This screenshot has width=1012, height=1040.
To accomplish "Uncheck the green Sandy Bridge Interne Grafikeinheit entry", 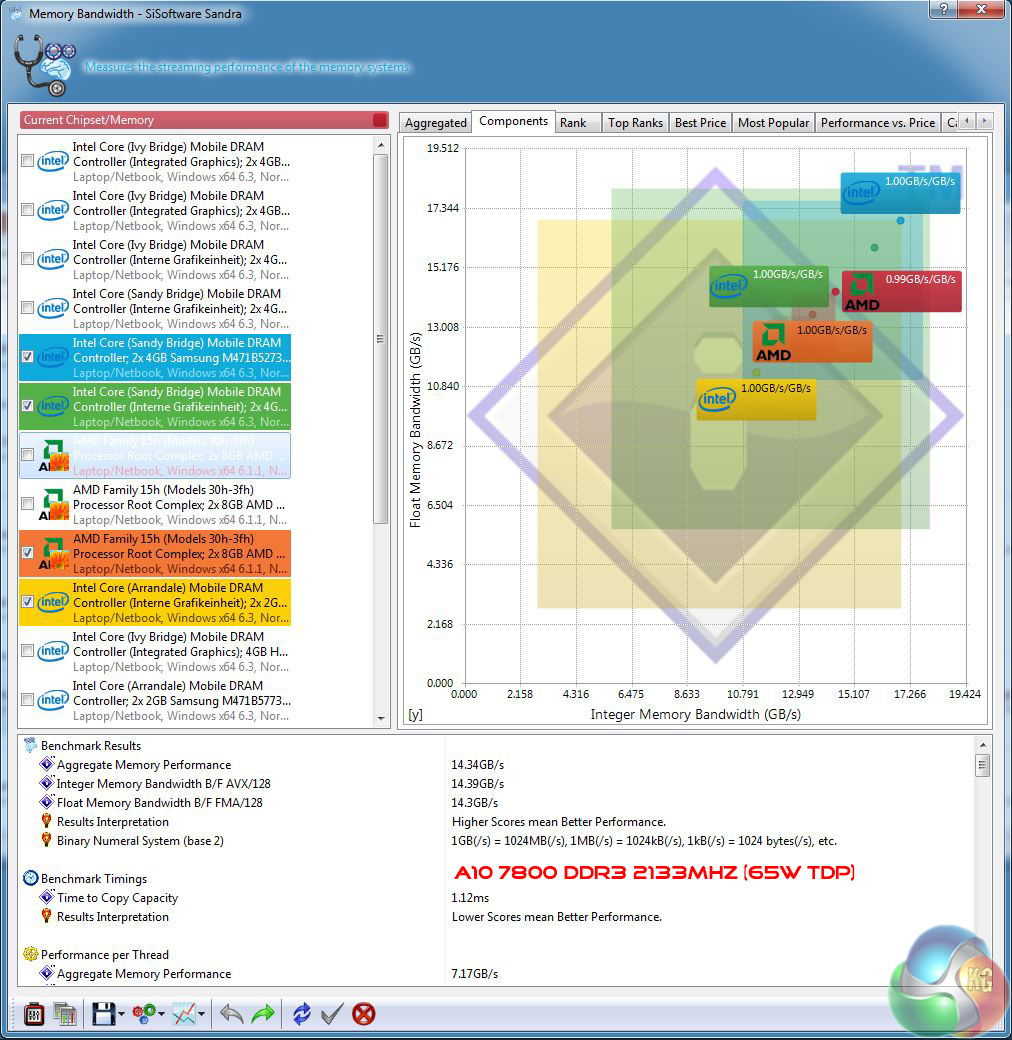I will coord(27,406).
